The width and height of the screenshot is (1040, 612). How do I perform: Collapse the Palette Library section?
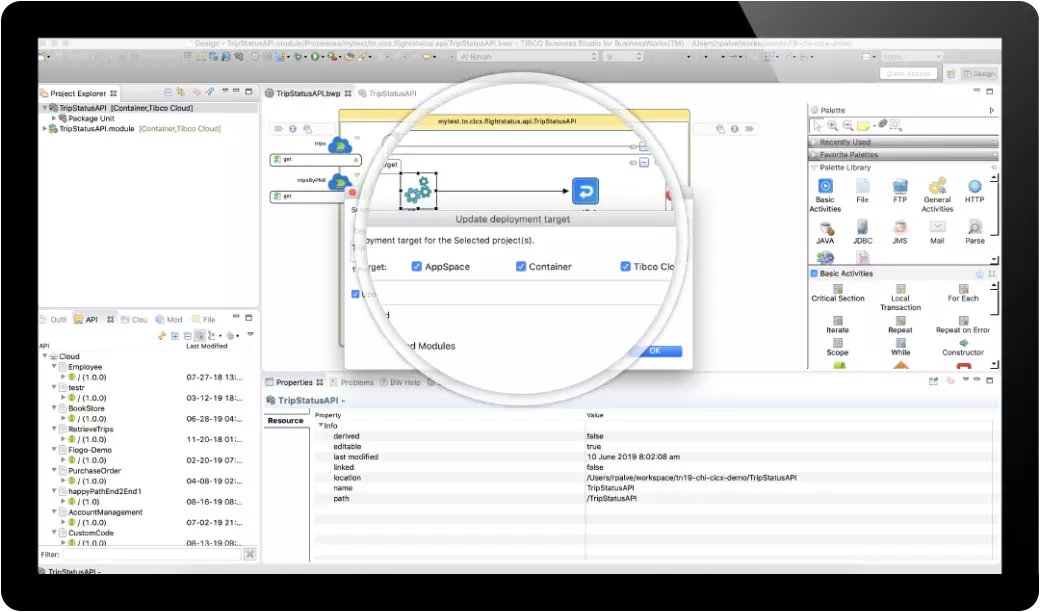click(814, 168)
